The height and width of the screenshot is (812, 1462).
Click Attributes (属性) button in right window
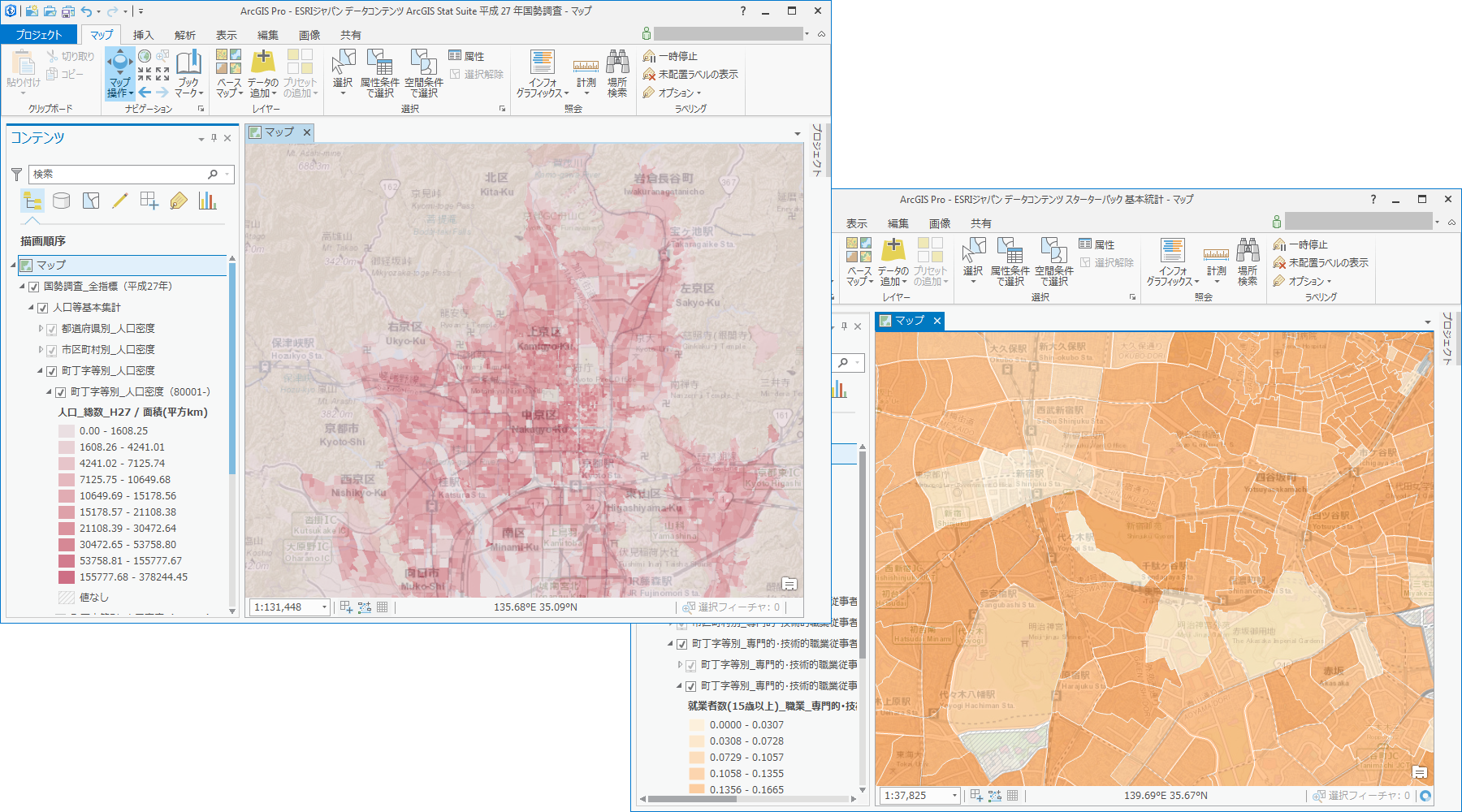(1097, 244)
